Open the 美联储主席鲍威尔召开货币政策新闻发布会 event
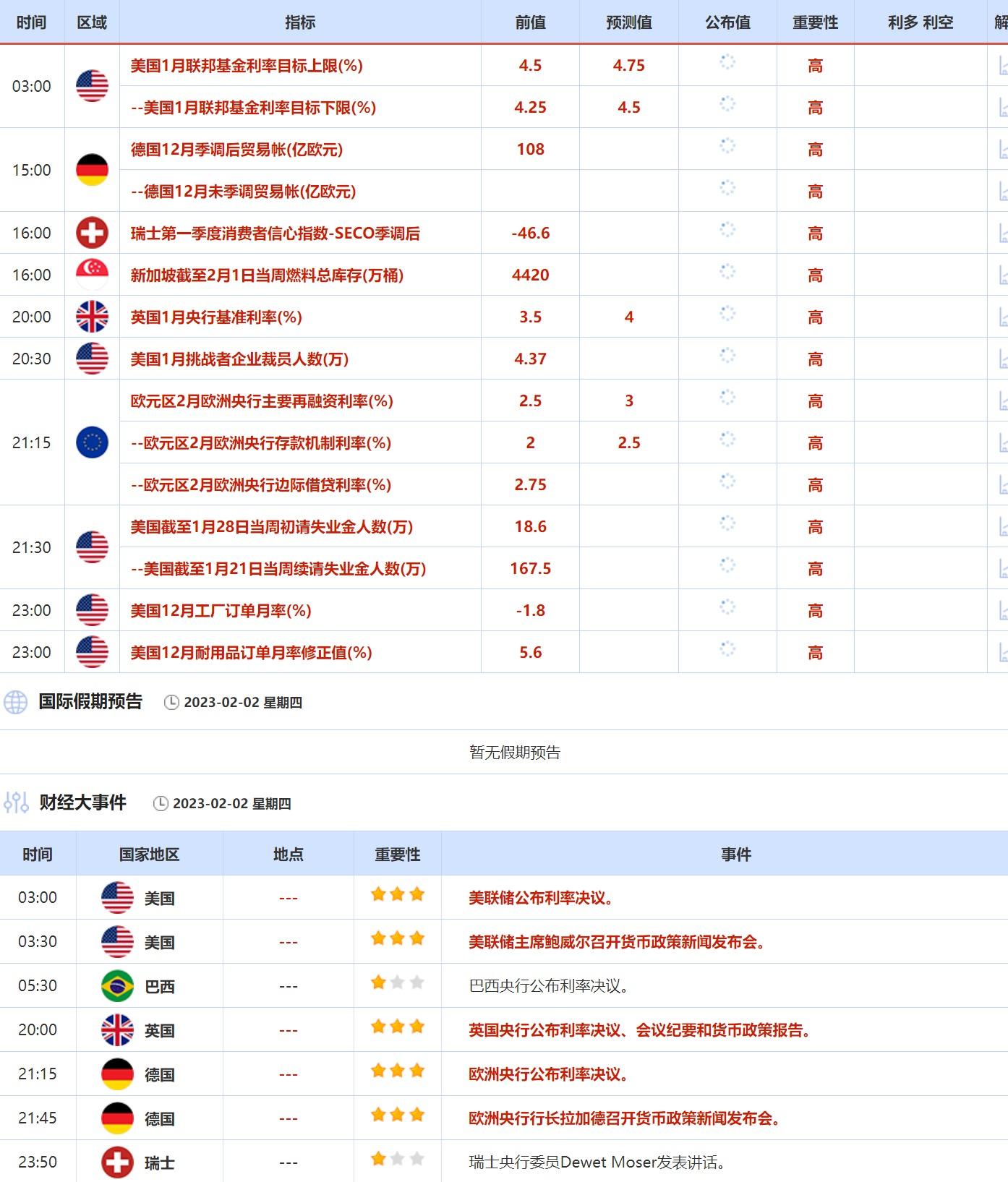 pyautogui.click(x=617, y=942)
